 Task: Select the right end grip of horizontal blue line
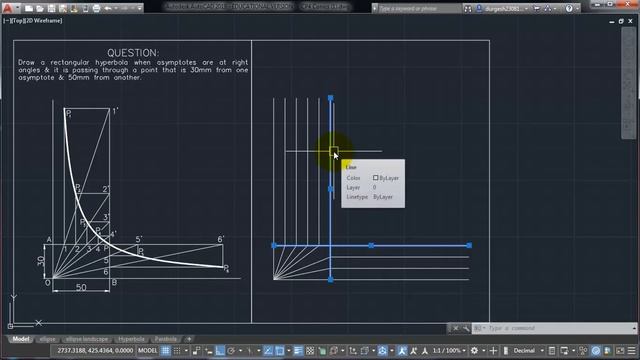pos(469,245)
